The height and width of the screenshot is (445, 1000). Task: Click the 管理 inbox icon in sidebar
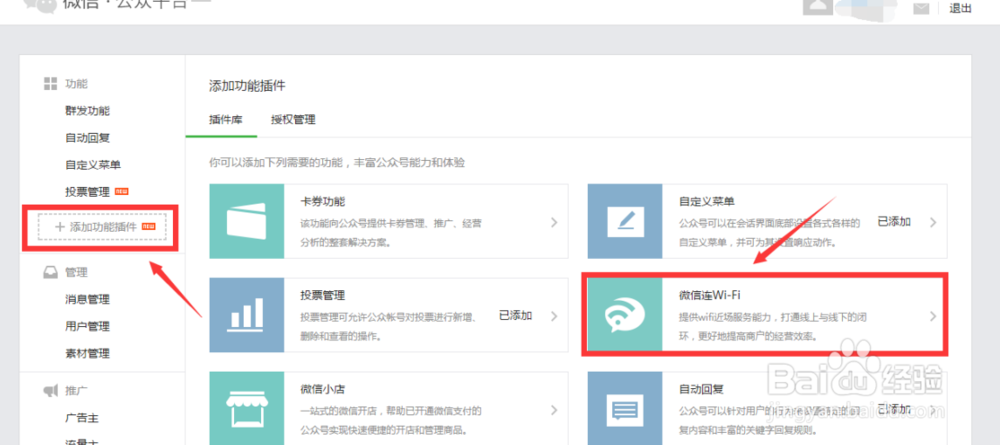coord(50,272)
